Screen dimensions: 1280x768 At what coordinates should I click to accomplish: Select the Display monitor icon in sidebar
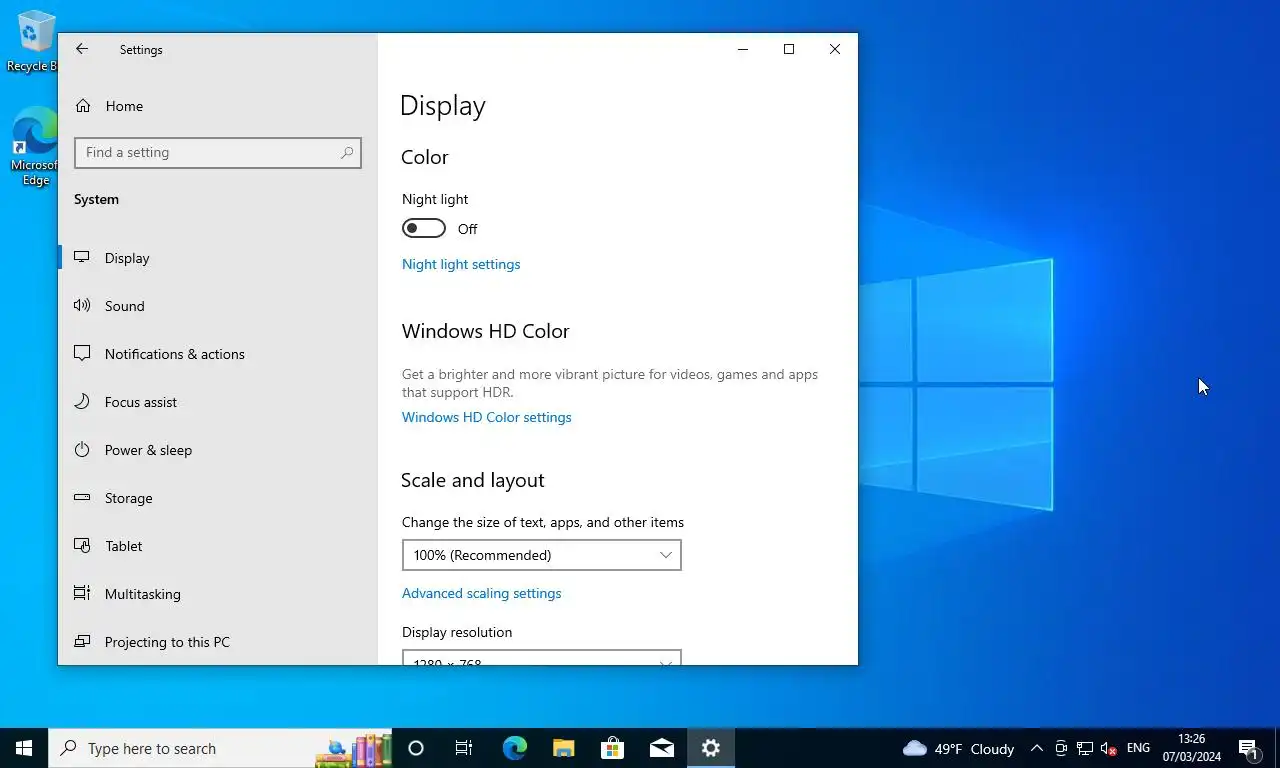tap(82, 257)
